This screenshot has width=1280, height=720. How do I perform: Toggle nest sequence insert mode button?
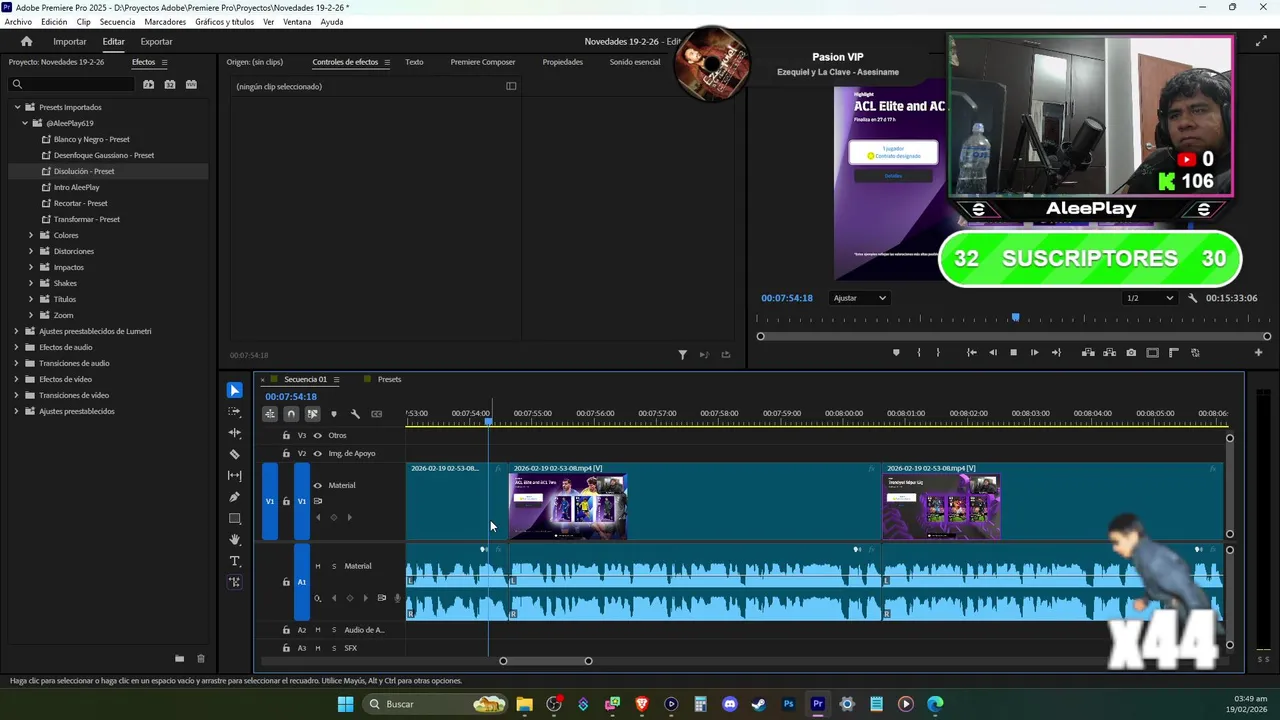pos(270,414)
